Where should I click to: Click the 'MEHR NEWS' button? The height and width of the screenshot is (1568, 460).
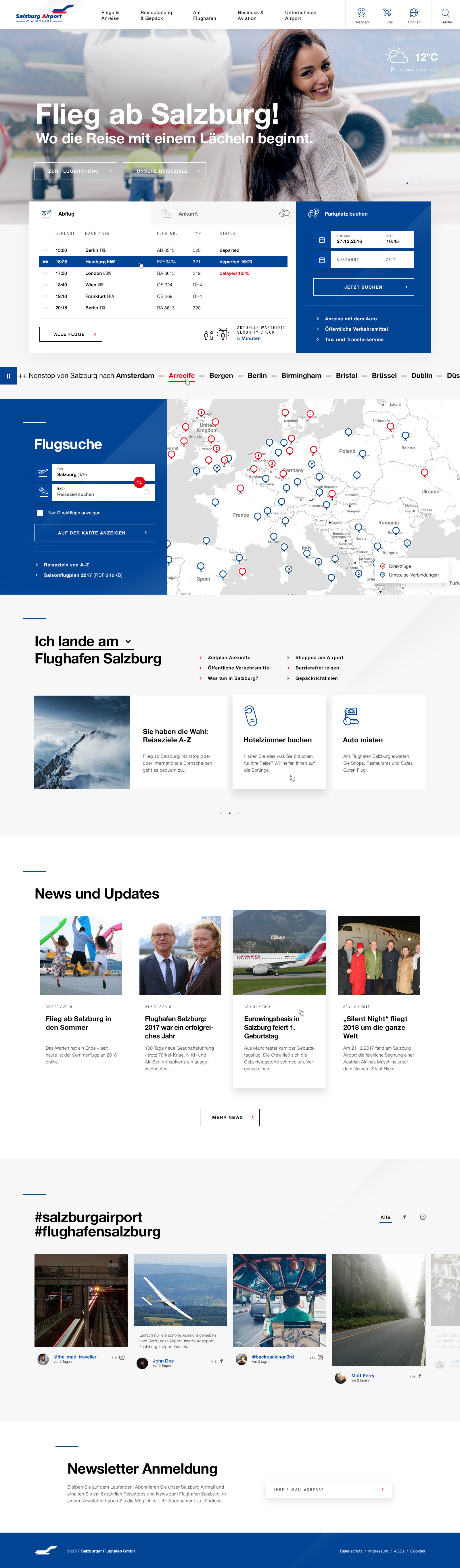coord(230,1118)
